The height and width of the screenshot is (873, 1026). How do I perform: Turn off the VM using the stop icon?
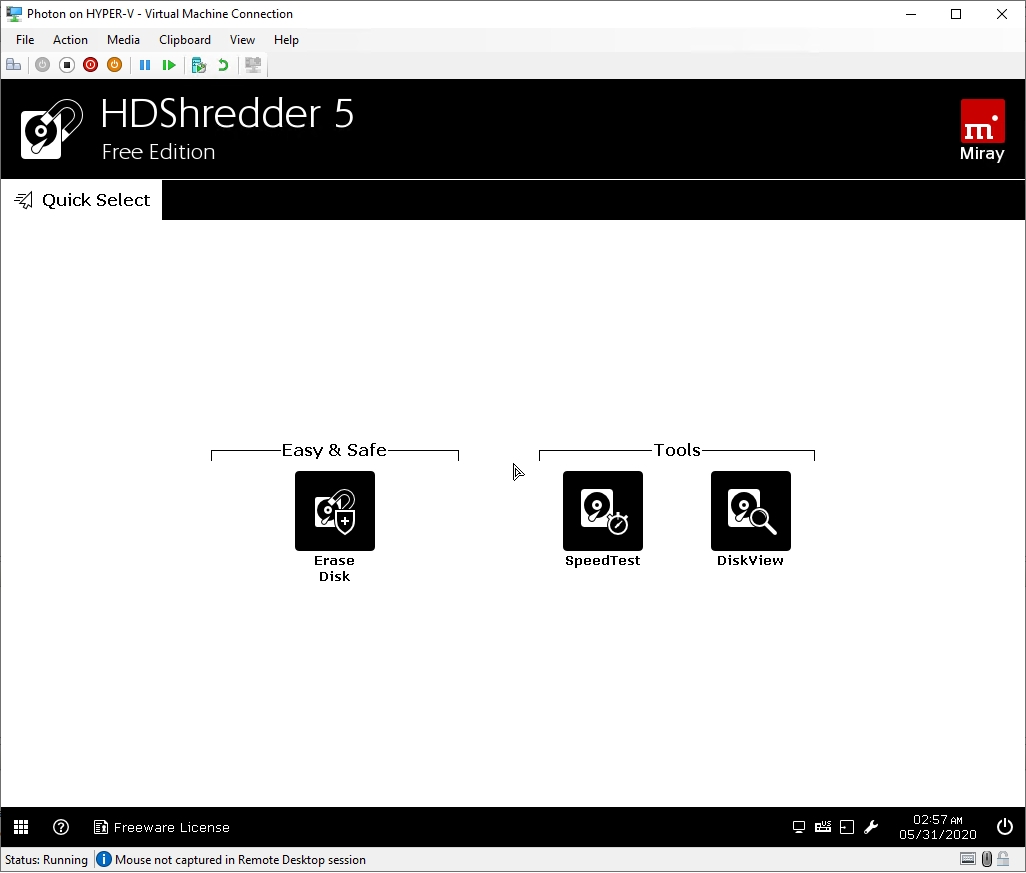(67, 65)
